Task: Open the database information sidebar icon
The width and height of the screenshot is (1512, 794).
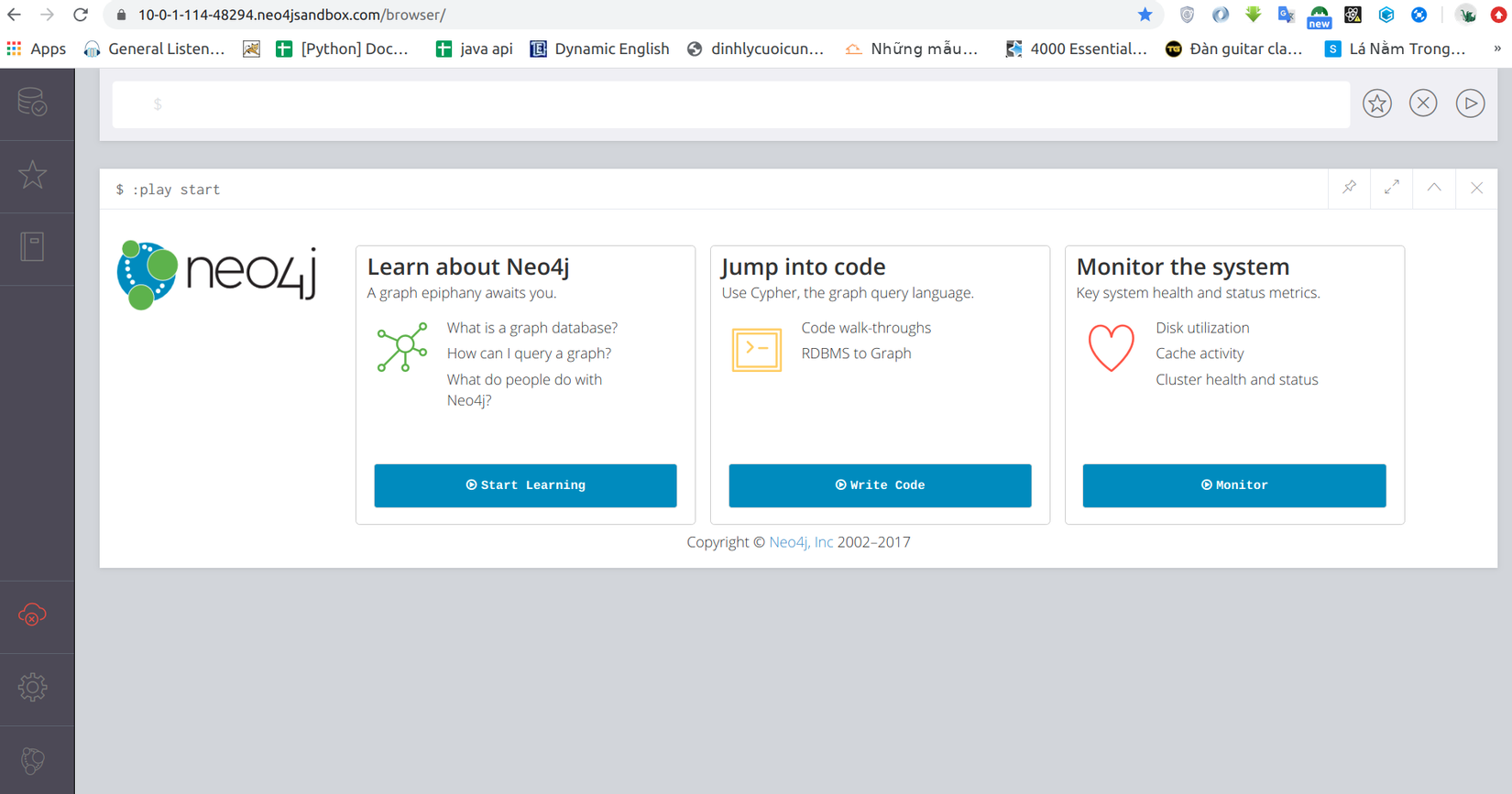Action: point(33,103)
